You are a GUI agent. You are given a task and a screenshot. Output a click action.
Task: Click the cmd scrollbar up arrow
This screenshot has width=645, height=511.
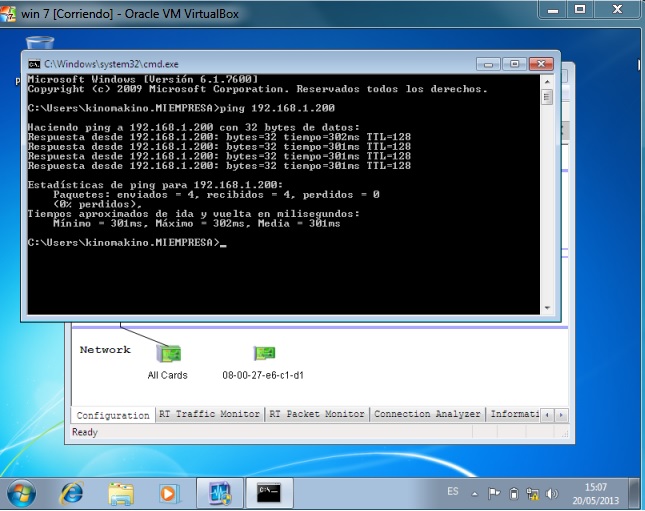click(547, 82)
